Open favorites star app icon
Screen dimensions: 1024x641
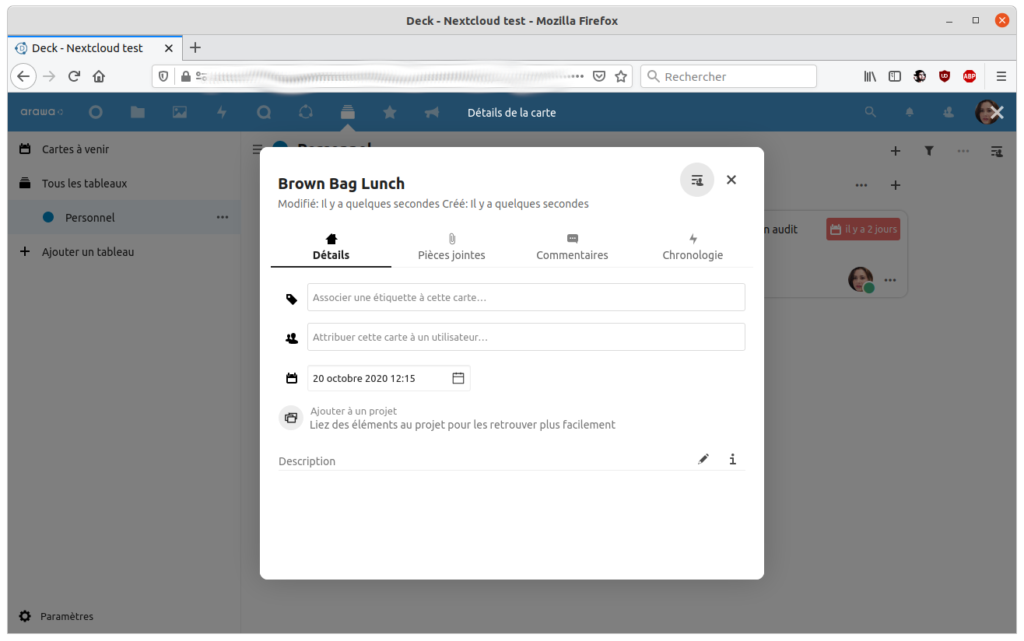pyautogui.click(x=390, y=112)
